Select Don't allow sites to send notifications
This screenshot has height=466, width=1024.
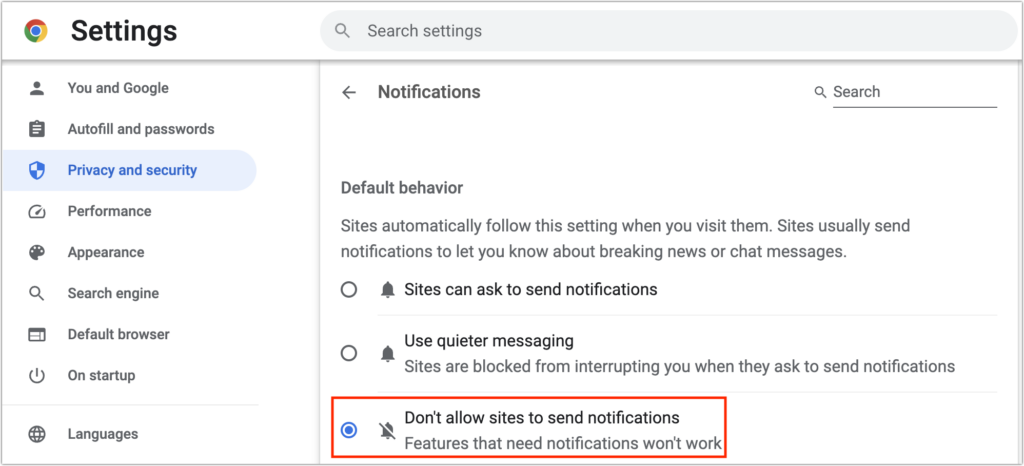(x=349, y=430)
